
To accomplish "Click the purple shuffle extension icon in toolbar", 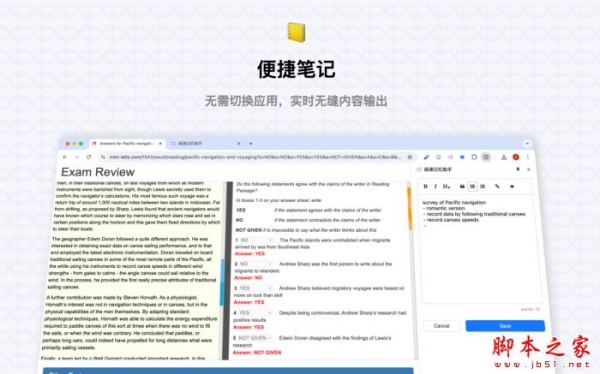I will pyautogui.click(x=450, y=157).
